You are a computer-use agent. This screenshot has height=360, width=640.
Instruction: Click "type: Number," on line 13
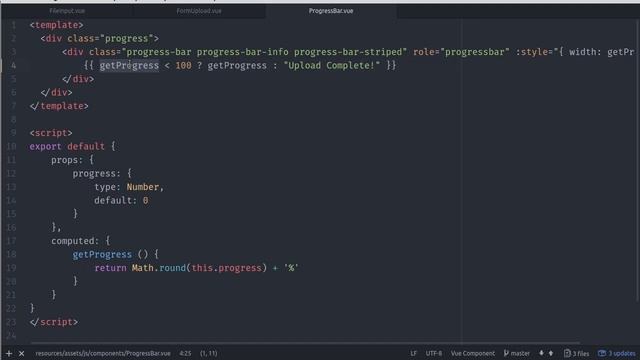pos(129,187)
